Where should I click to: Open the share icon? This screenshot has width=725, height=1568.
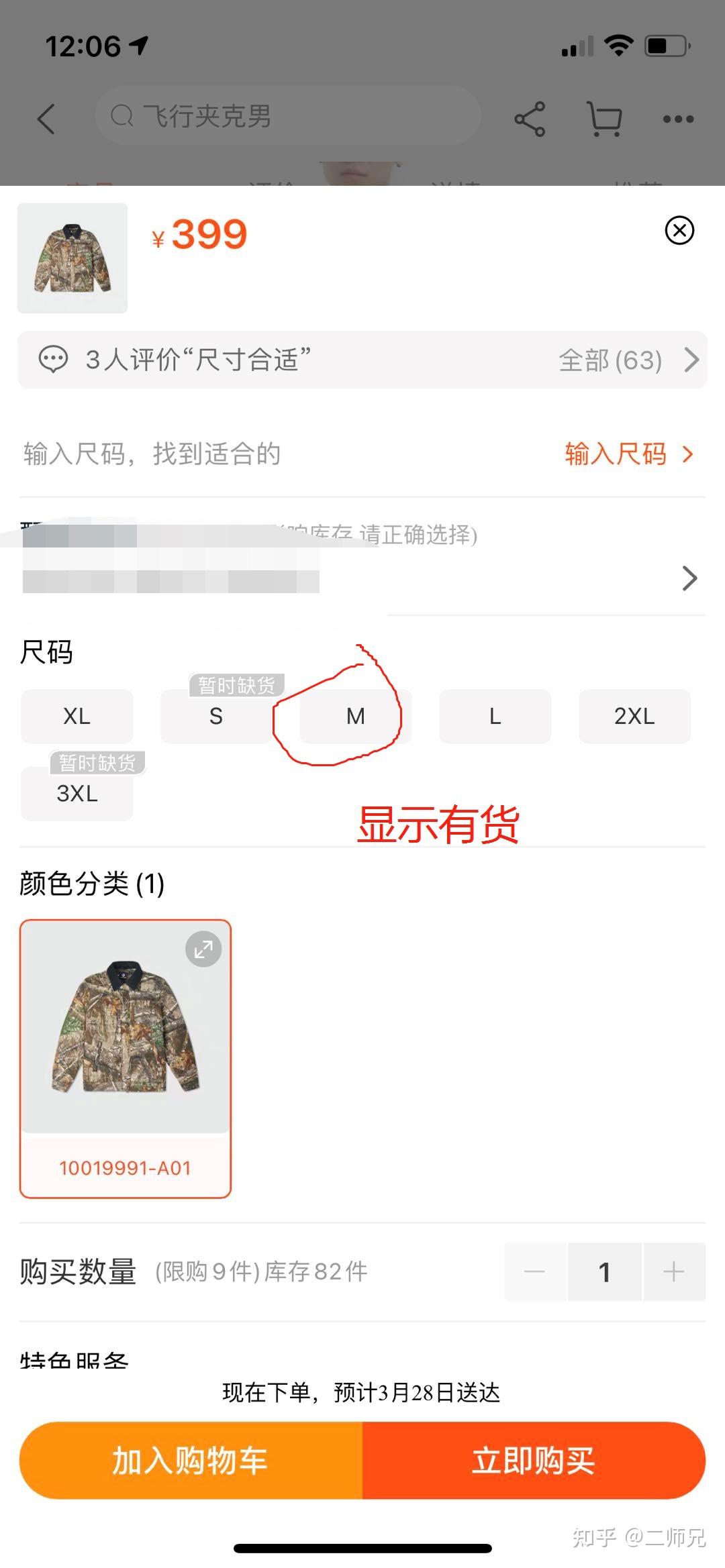click(530, 119)
